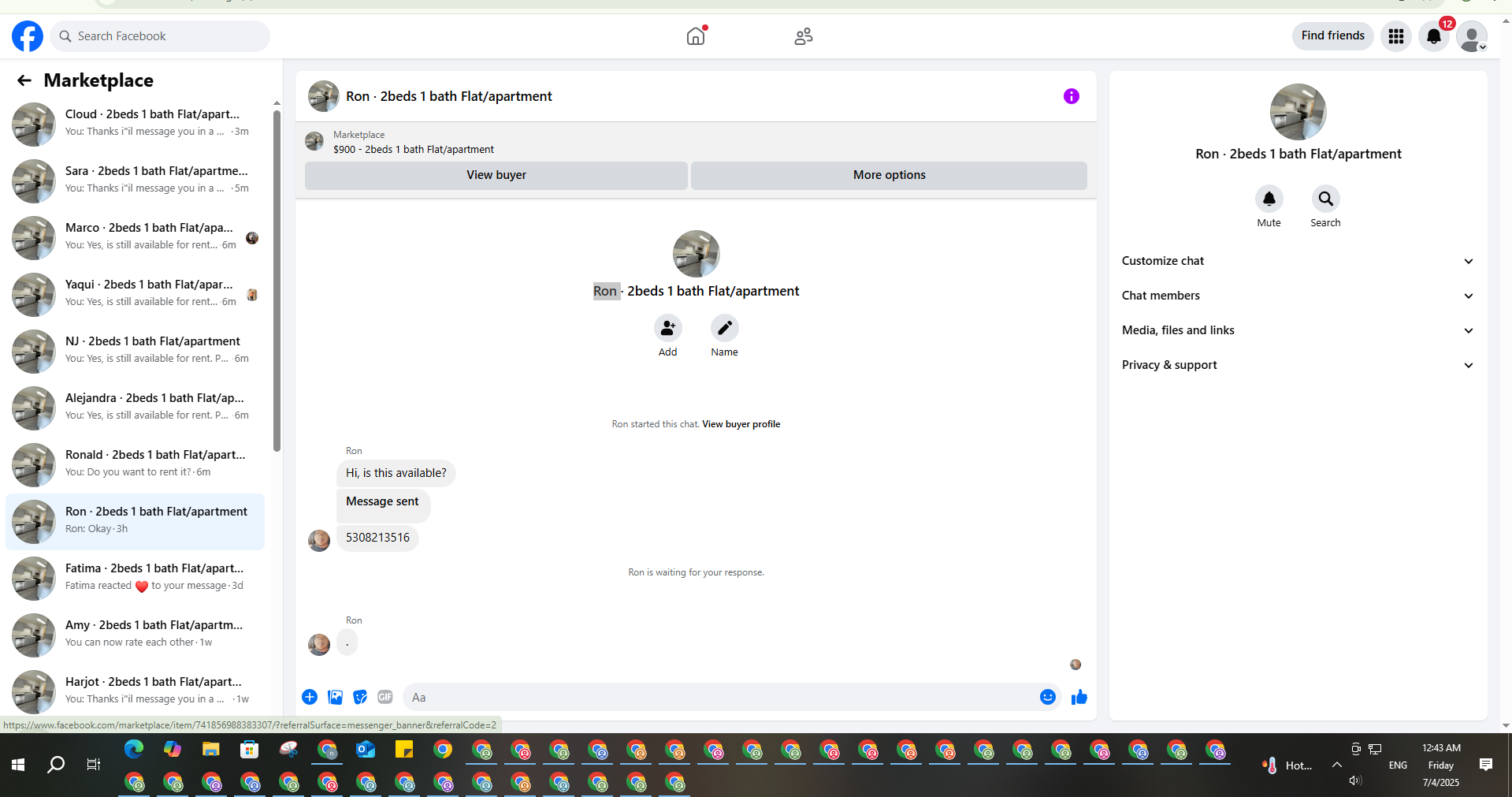Open the Facebook apps menu grid icon

tap(1396, 36)
